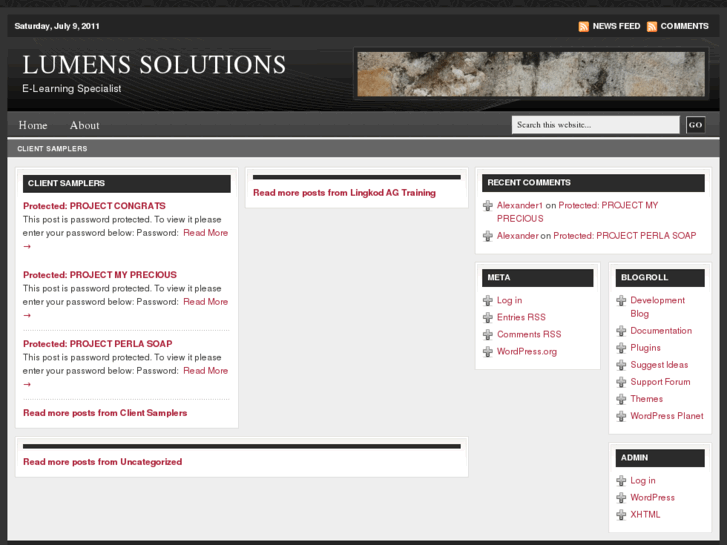727x545 pixels.
Task: Click plus icon beside Entries RSS
Action: [x=488, y=318]
